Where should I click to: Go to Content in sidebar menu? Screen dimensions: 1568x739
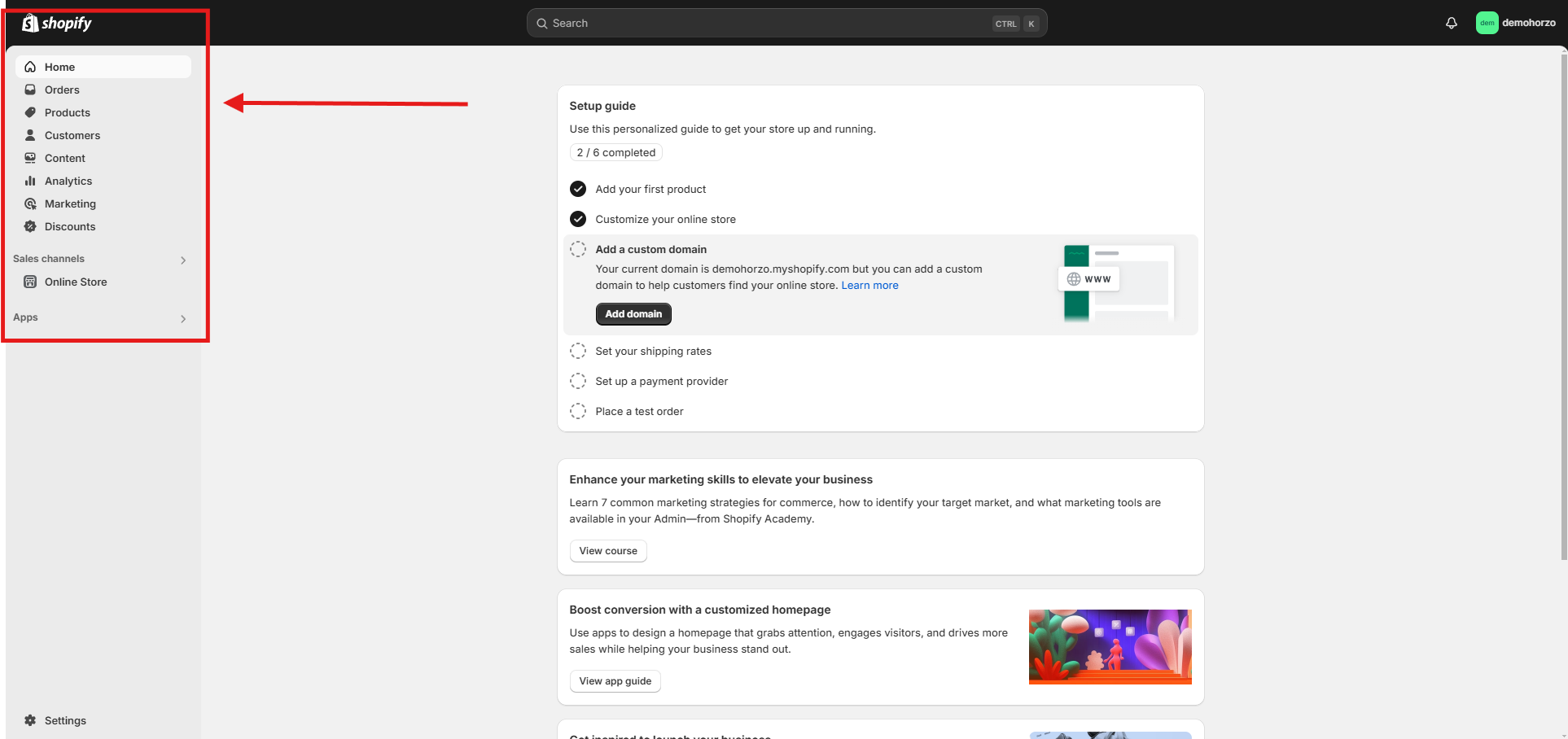pyautogui.click(x=65, y=158)
